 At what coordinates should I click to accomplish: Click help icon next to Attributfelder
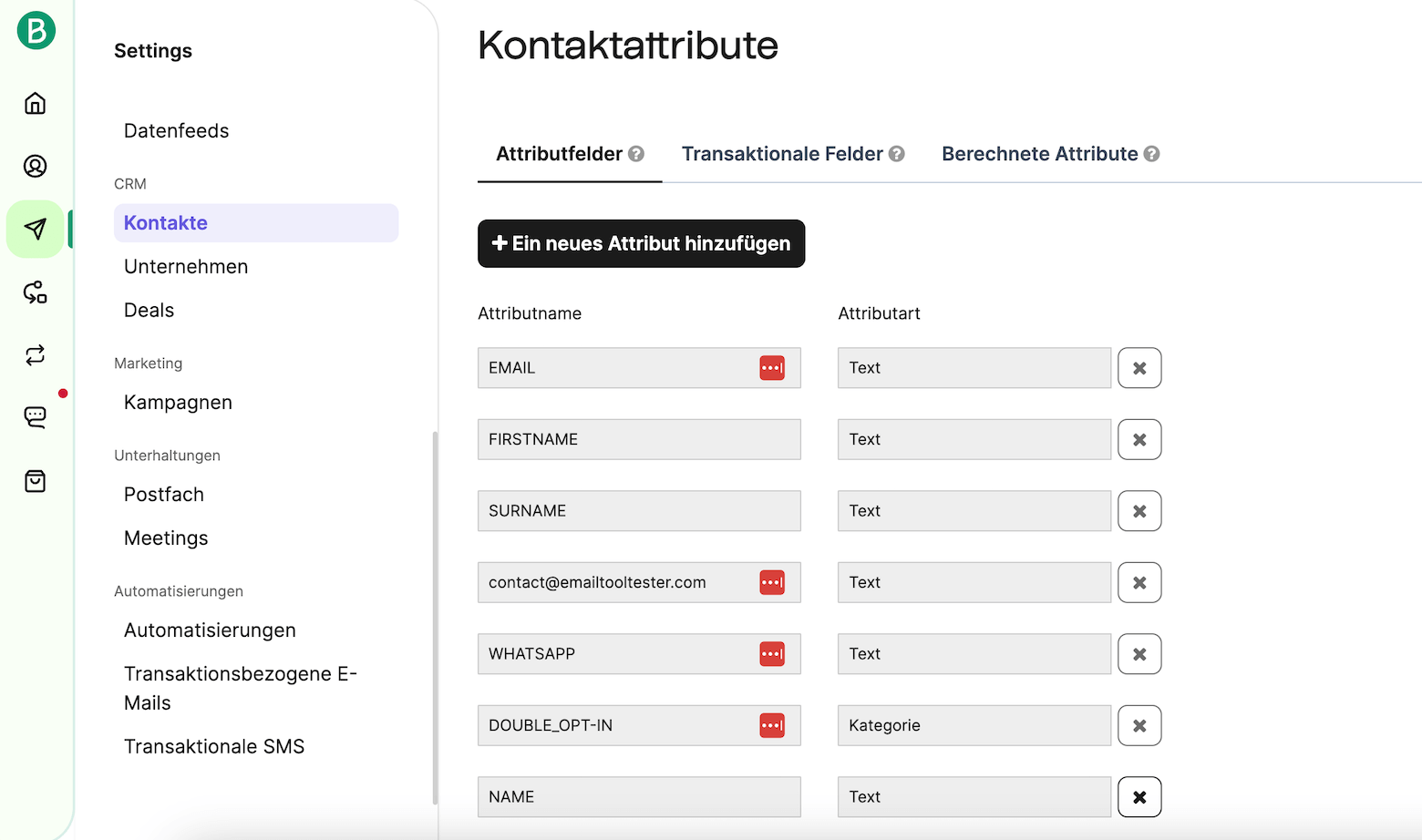[x=636, y=154]
